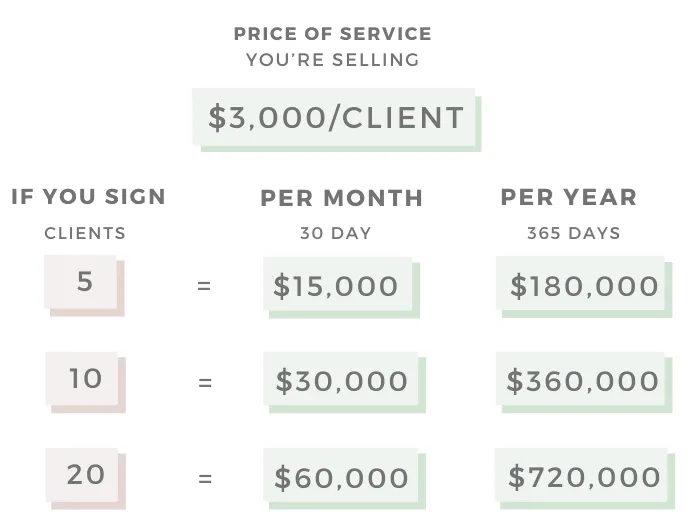Click the $60,000 per month box
691x528 pixels.
click(x=341, y=478)
